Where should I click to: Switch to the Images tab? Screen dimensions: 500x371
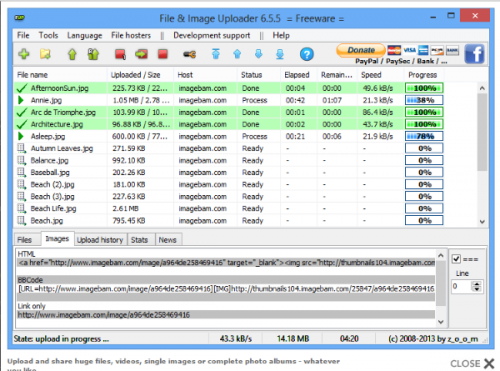[x=57, y=239]
